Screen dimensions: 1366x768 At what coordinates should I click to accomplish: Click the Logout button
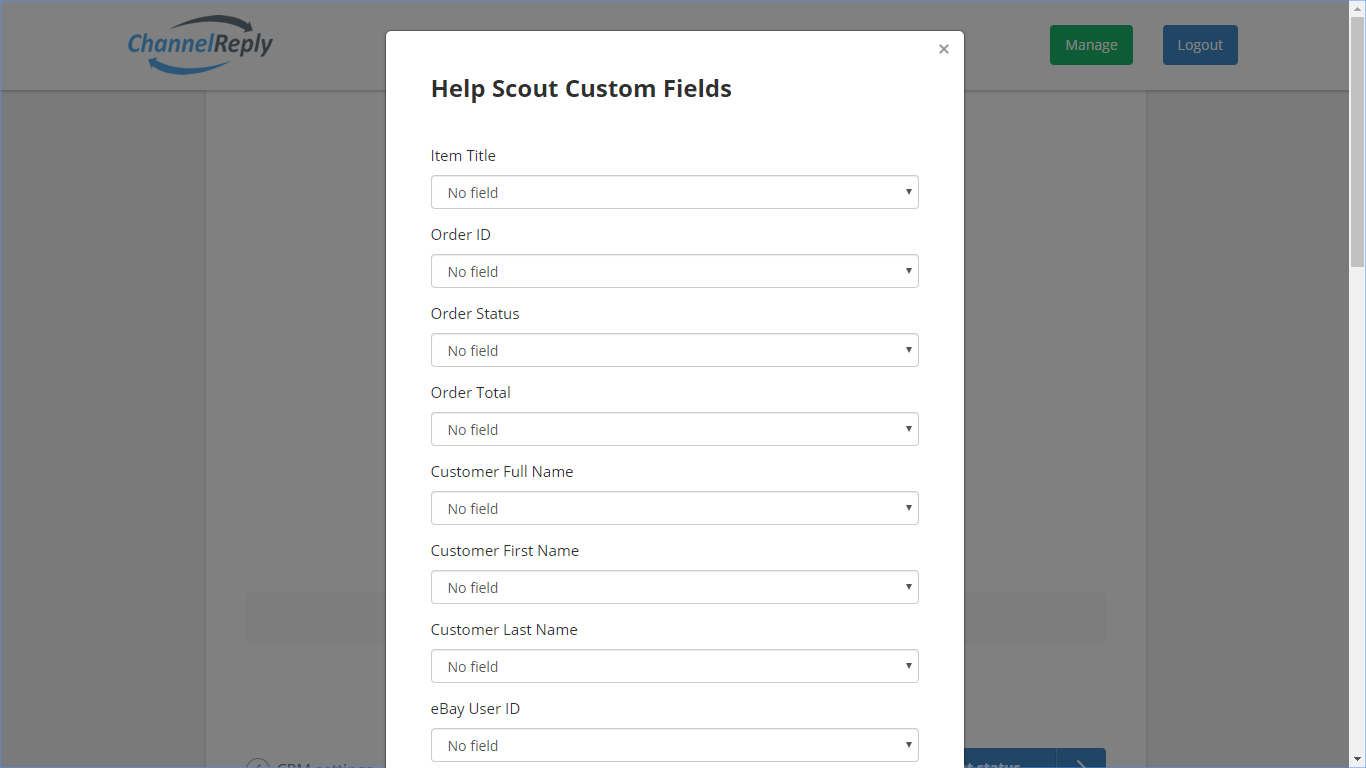point(1200,45)
